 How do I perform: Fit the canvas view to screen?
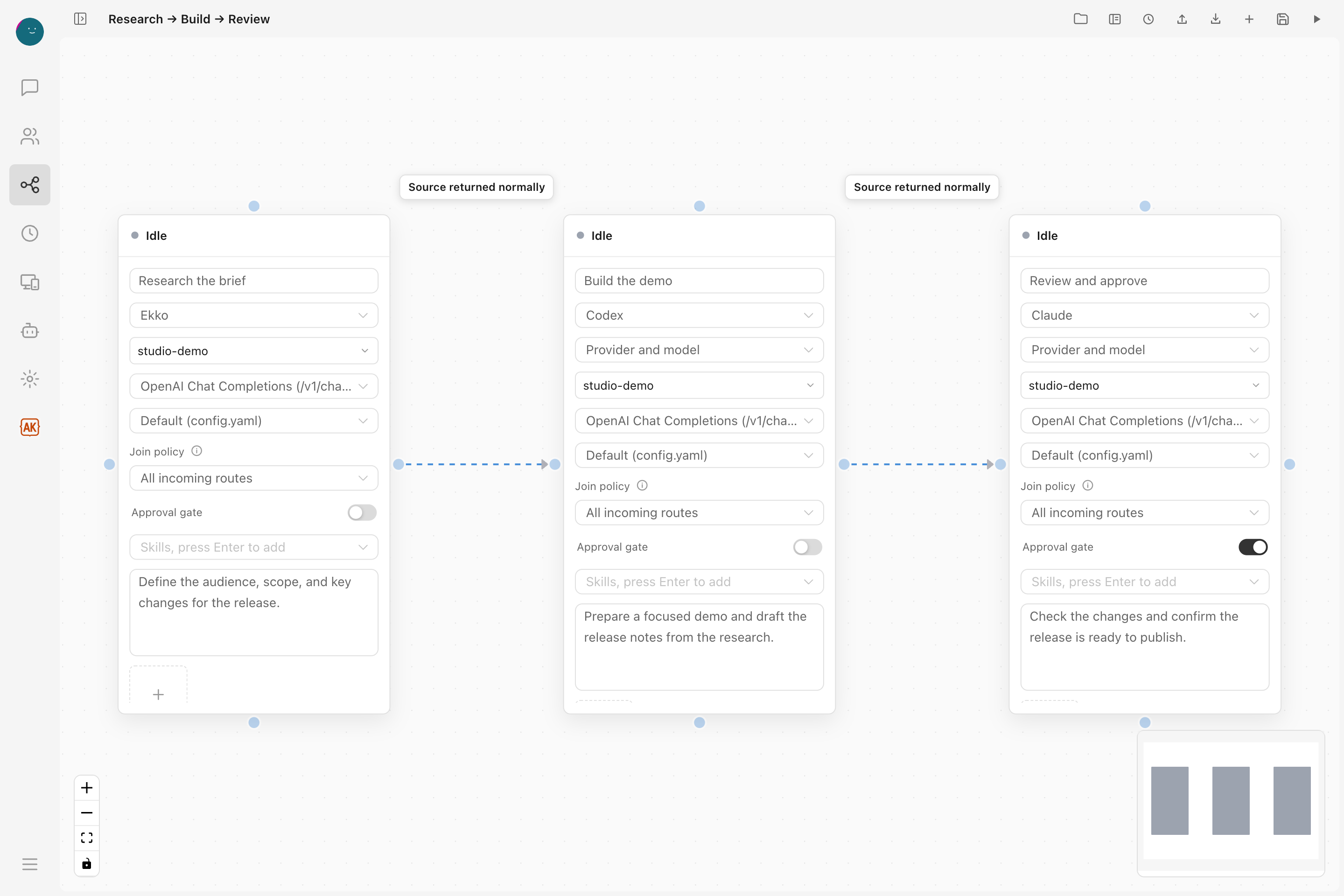pos(87,838)
